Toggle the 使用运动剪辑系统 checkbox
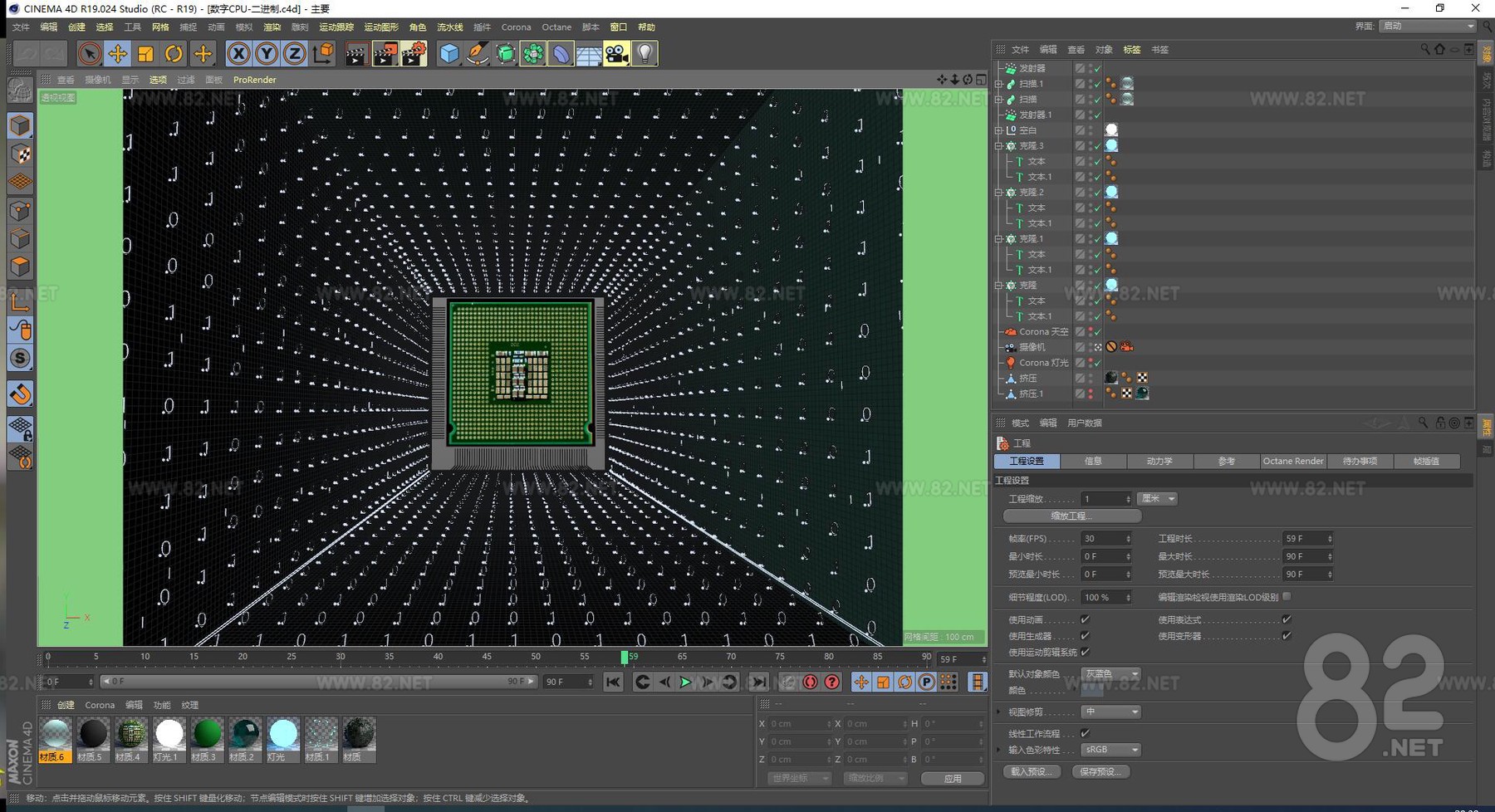 click(x=1085, y=652)
